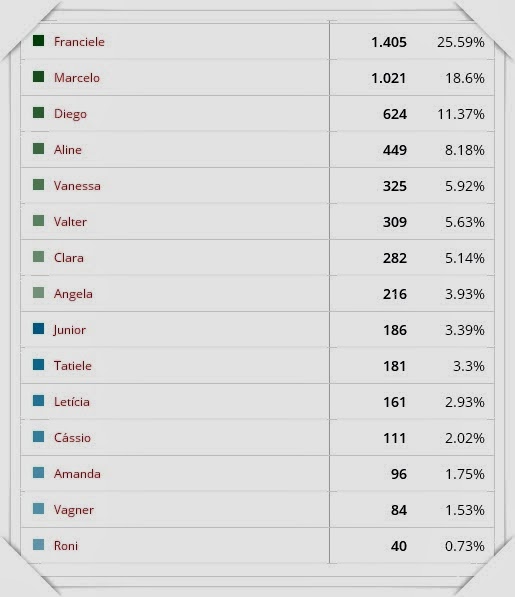Click the Tatiele name link
The image size is (515, 597).
(x=73, y=366)
